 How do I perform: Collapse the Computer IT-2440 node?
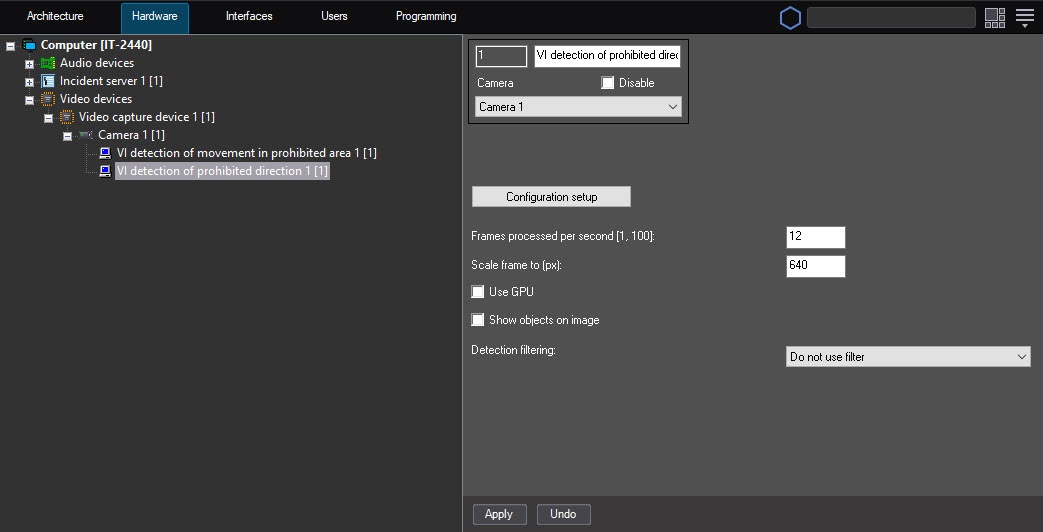point(10,47)
